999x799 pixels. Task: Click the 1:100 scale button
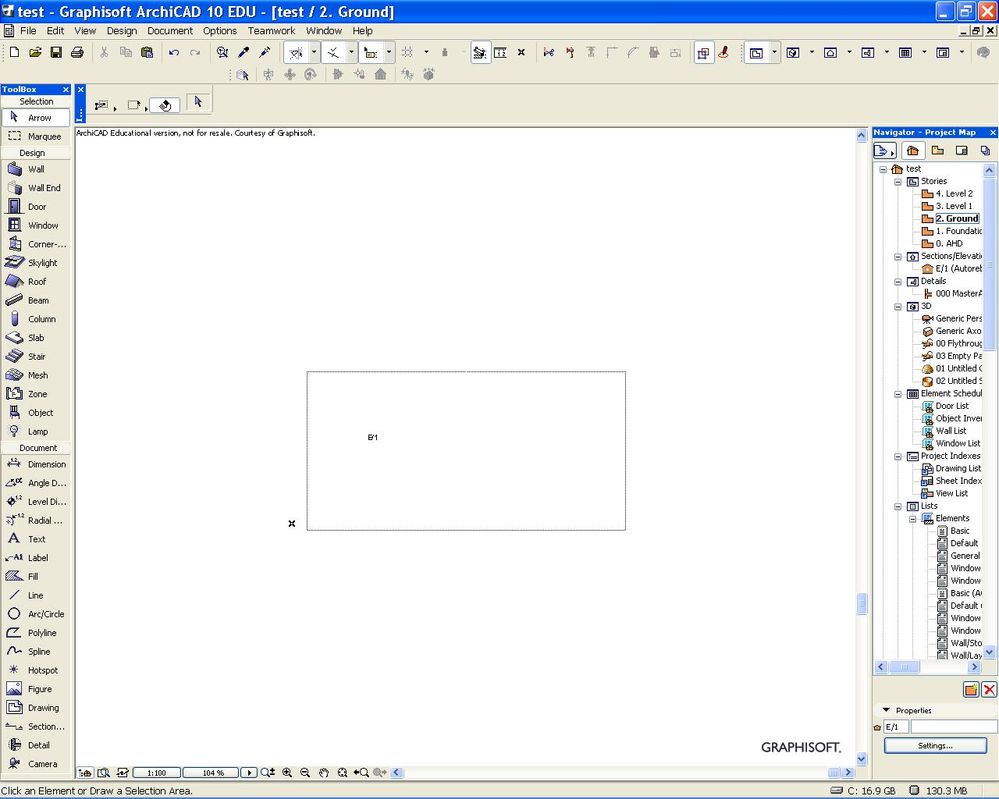pyautogui.click(x=156, y=773)
